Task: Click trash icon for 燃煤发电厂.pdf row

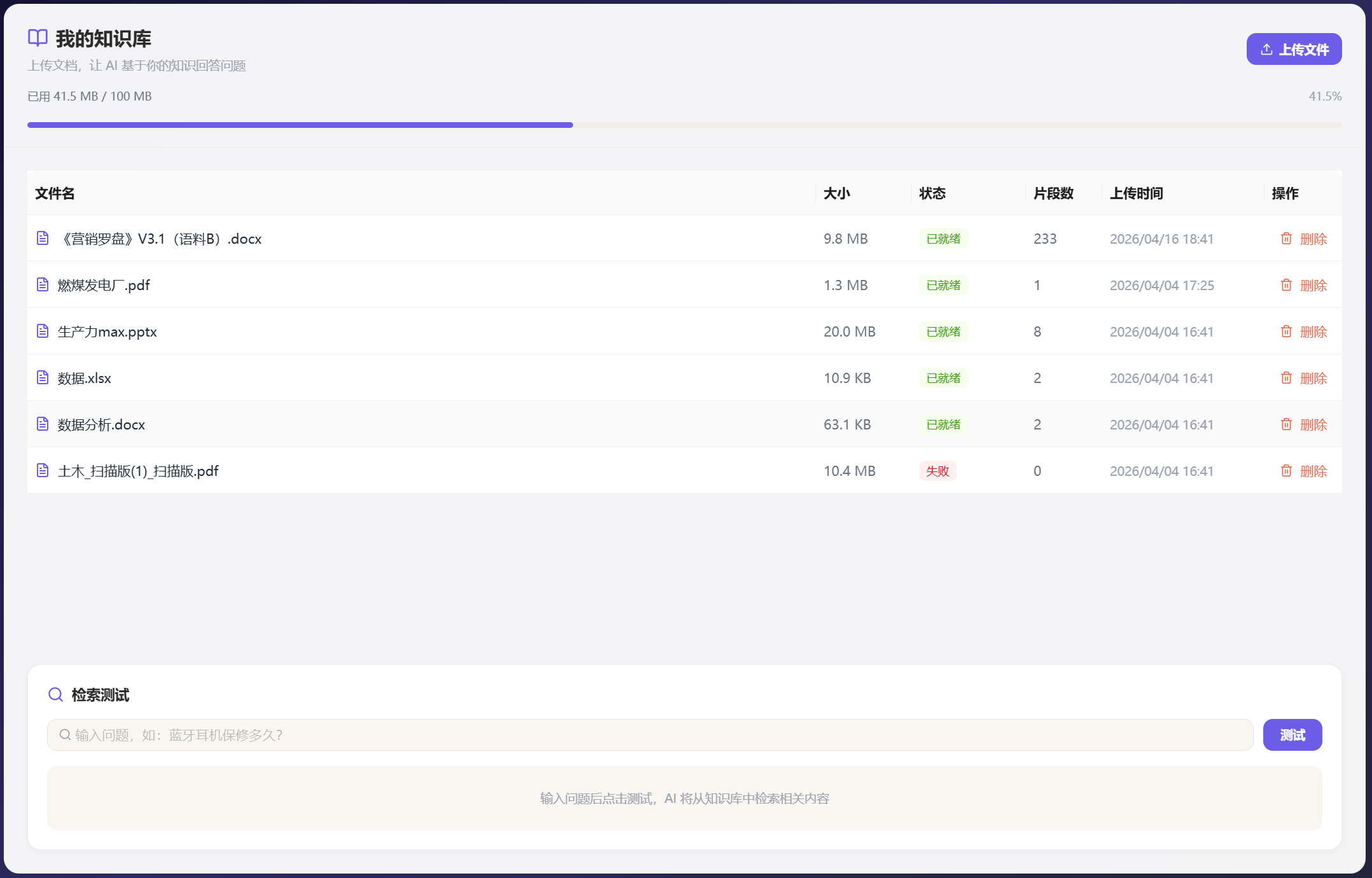Action: coord(1286,285)
